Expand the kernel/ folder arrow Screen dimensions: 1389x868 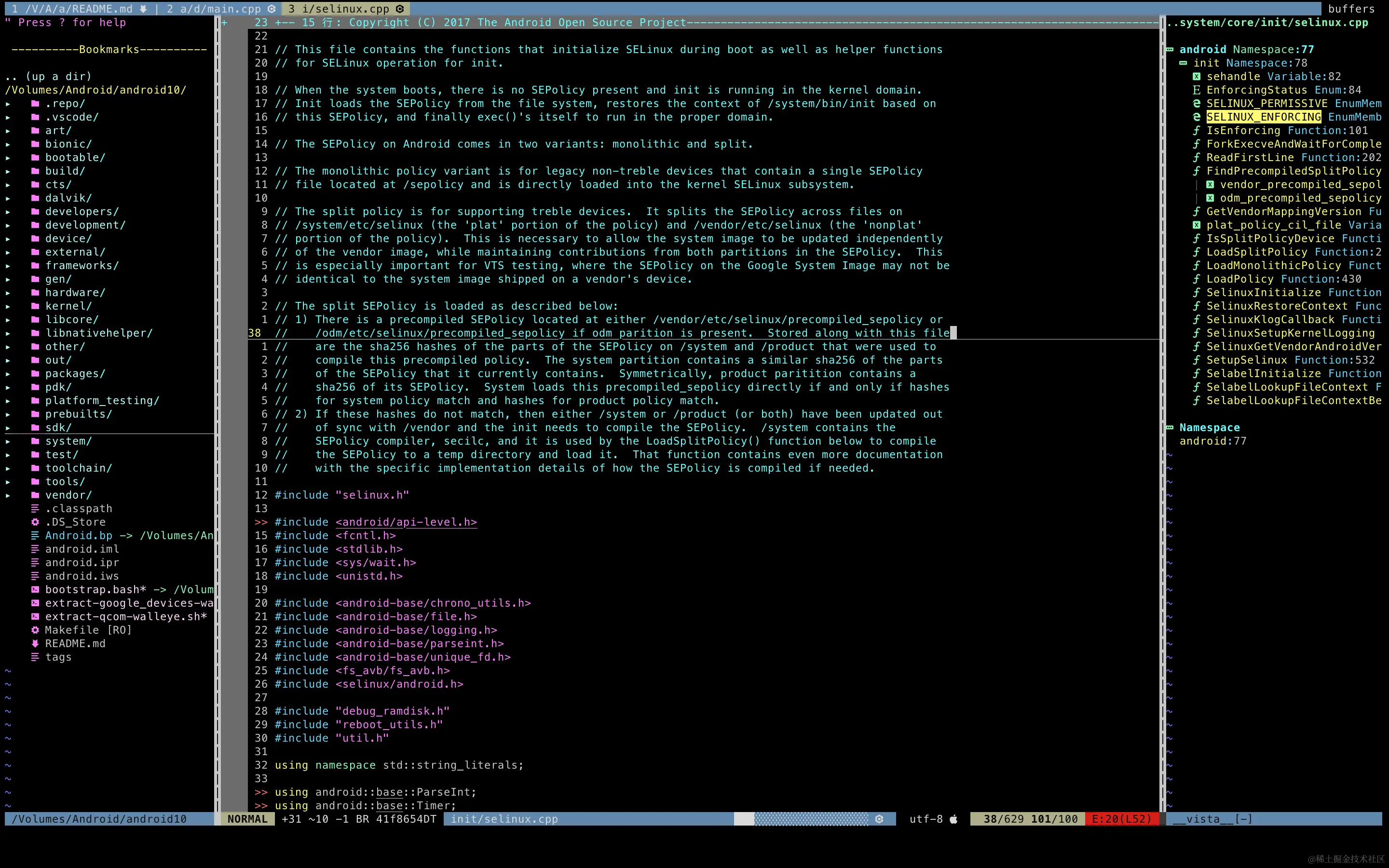(8, 307)
